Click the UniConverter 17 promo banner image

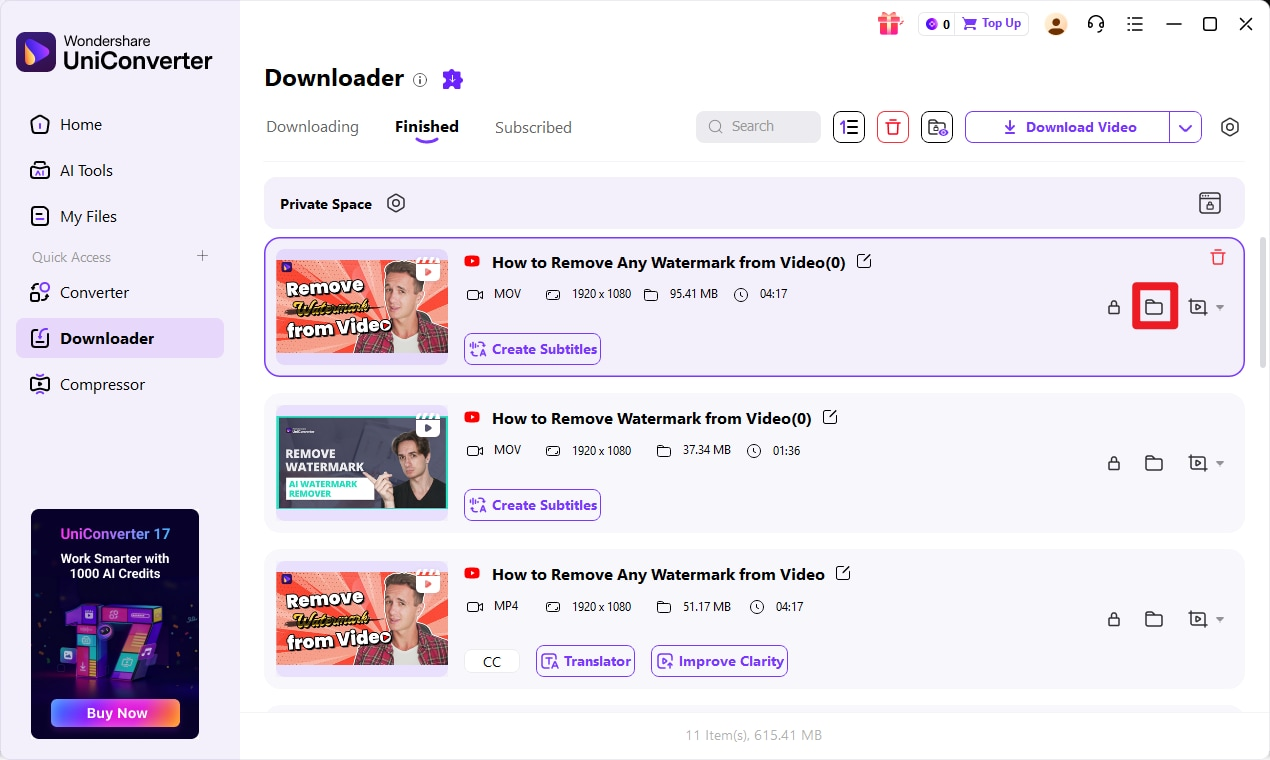[x=115, y=623]
